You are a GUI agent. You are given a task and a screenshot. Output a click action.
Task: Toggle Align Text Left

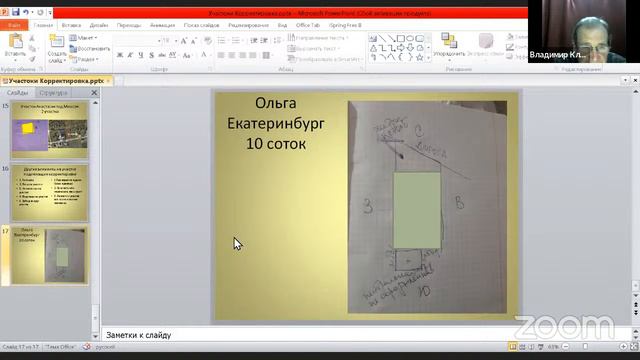tap(221, 55)
